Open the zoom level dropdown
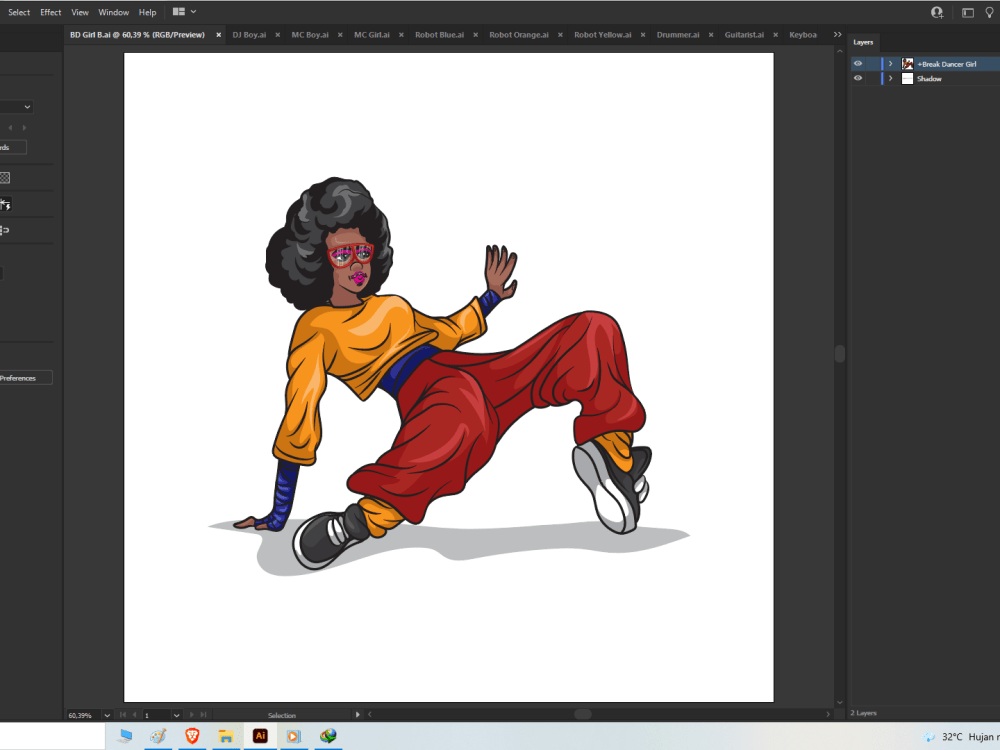The image size is (1000, 750). coord(107,716)
